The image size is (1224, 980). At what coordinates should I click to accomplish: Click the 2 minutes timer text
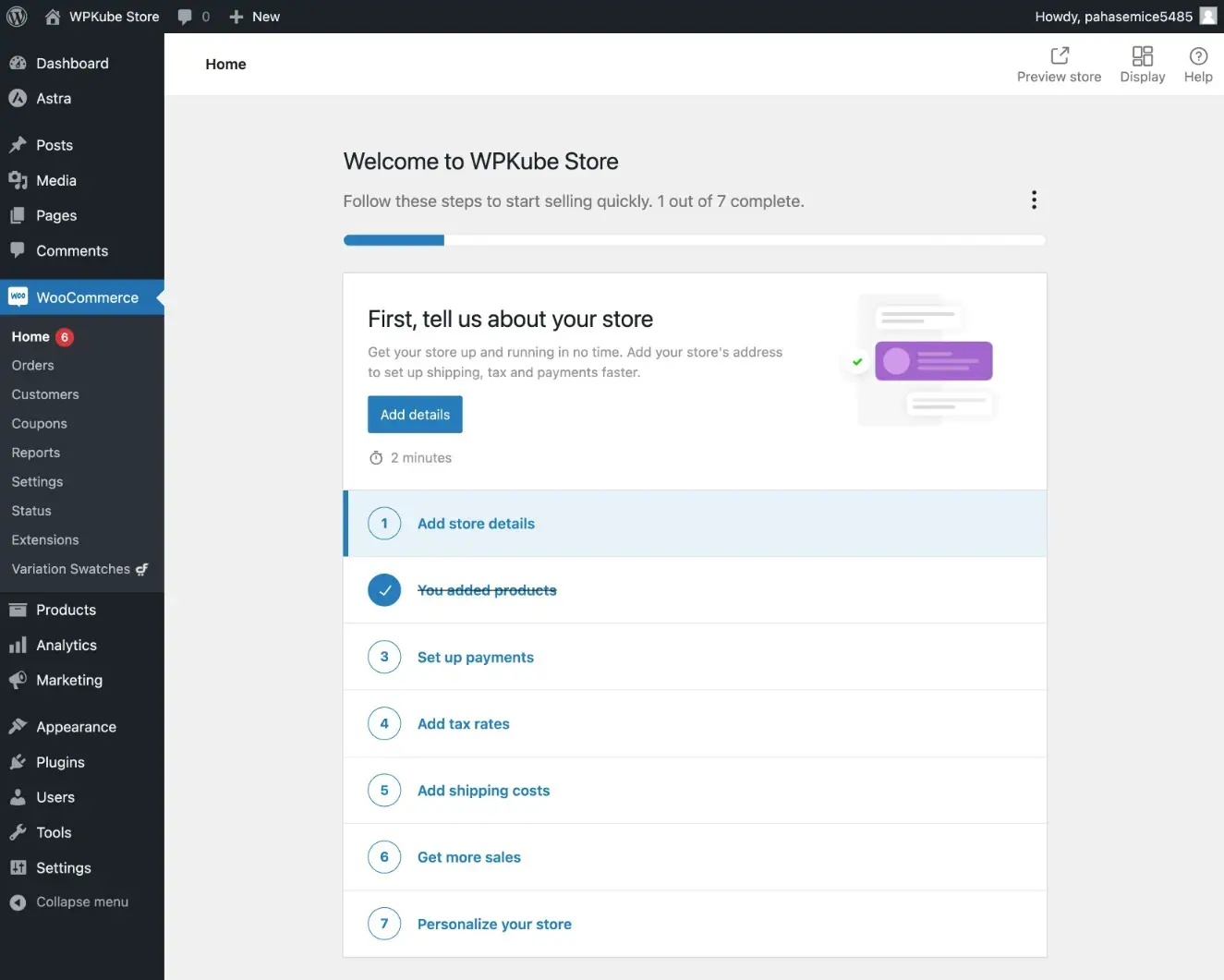coord(420,458)
